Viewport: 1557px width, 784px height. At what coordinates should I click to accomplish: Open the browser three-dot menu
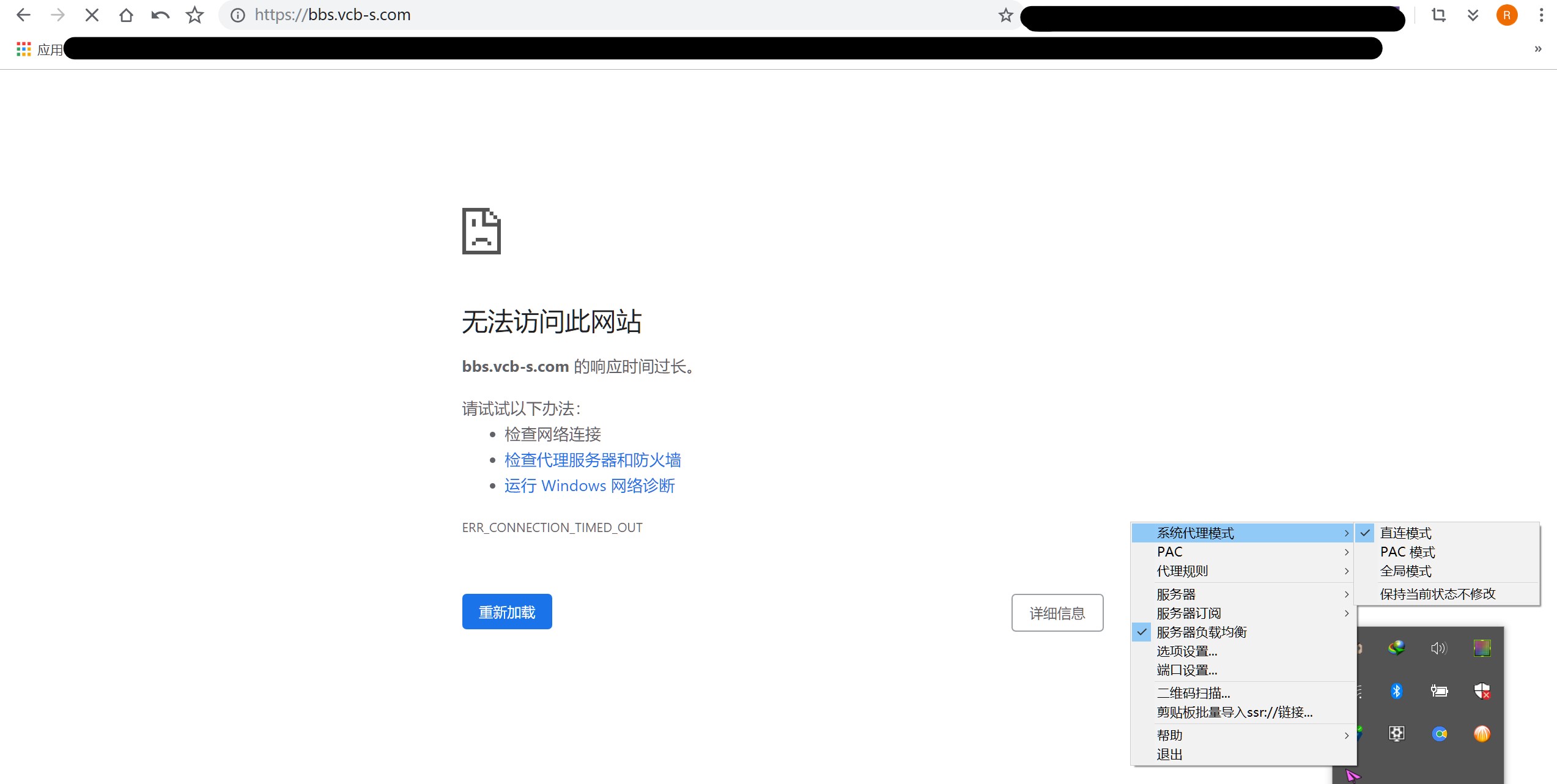[1541, 15]
